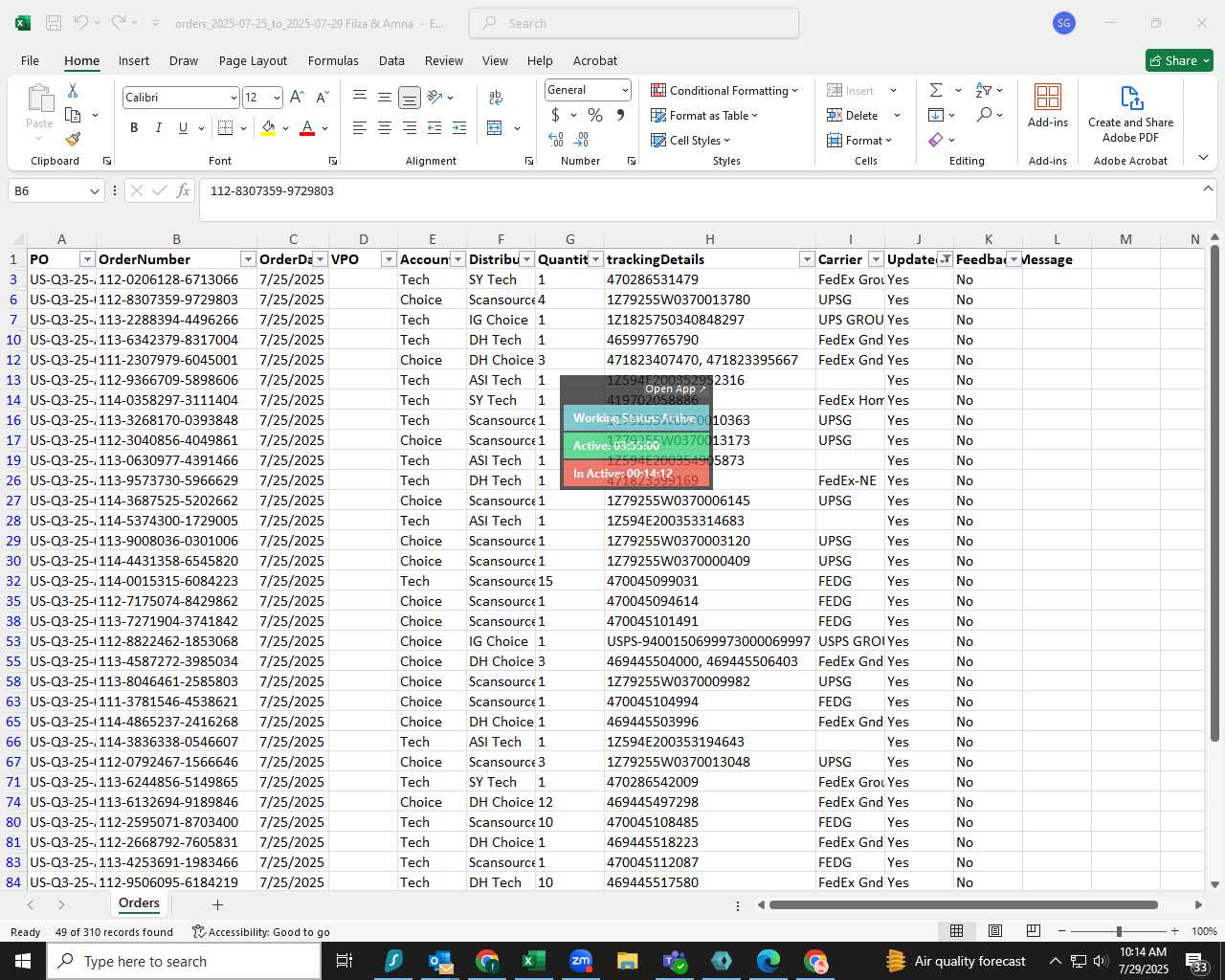Click the vertical scrollbar thumb
This screenshot has width=1225, height=980.
(x=1215, y=493)
